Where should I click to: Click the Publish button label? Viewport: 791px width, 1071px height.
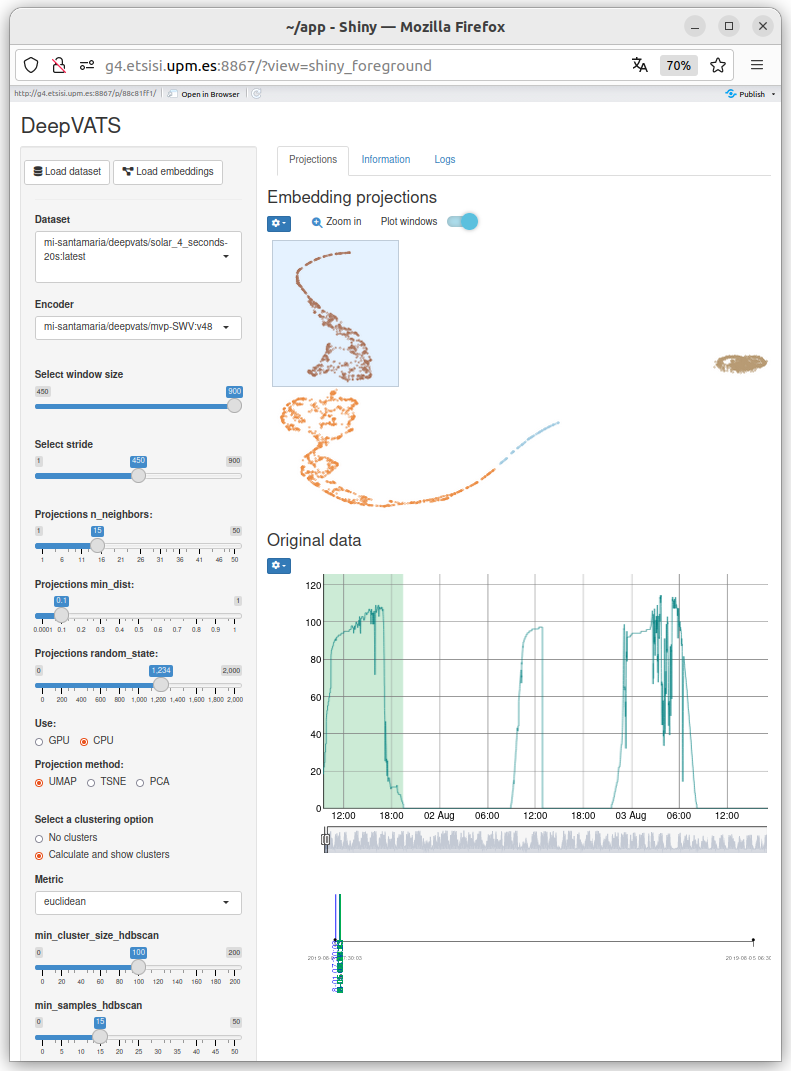click(752, 94)
